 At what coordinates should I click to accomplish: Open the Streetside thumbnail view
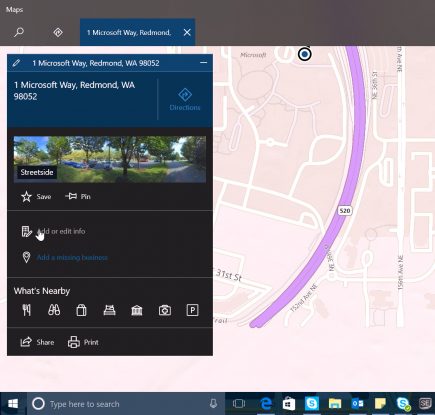pyautogui.click(x=110, y=159)
